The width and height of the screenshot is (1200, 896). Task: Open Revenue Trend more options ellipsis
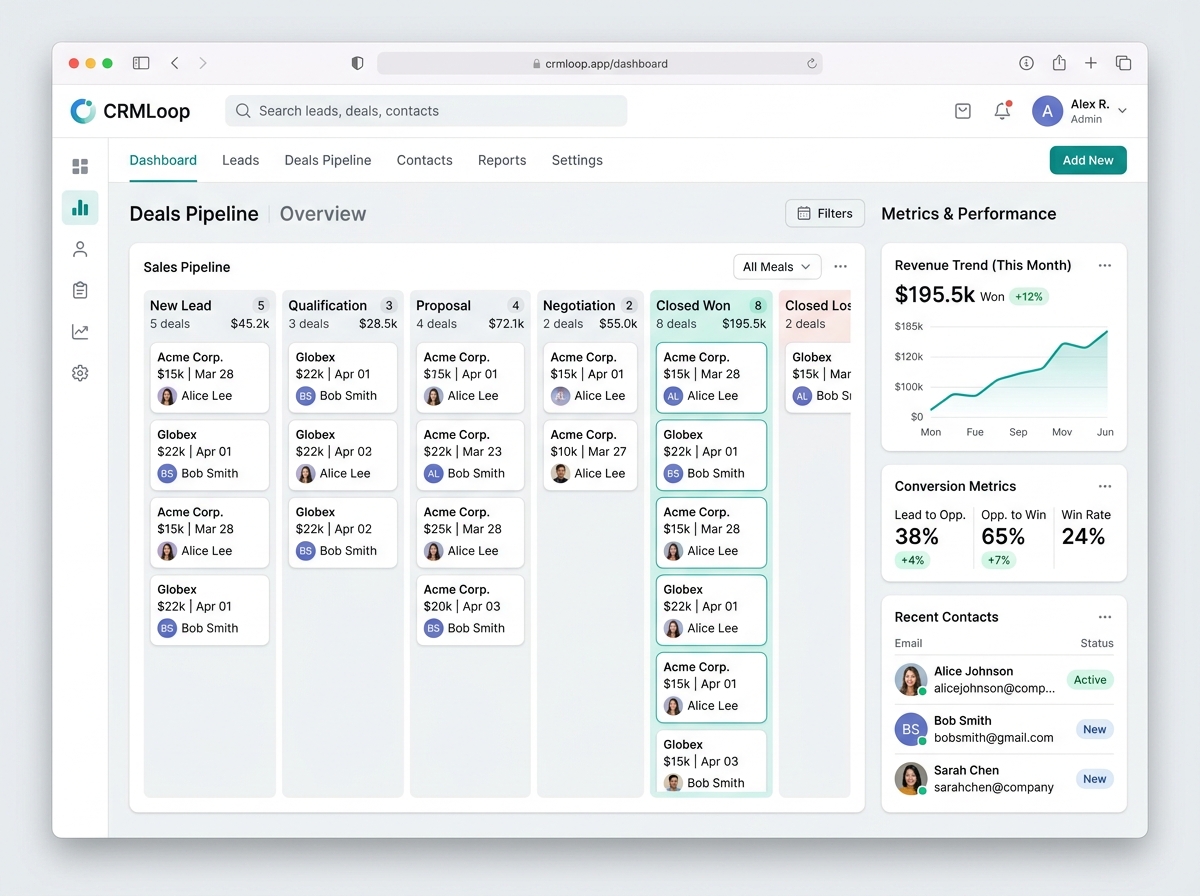(1105, 265)
